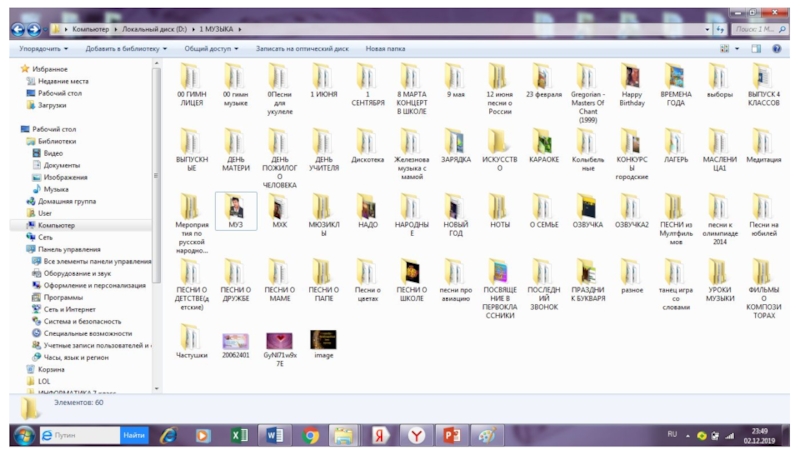The width and height of the screenshot is (800, 450).
Task: Select the ВРЕМЕНА ГОДА folder
Action: coord(676,85)
